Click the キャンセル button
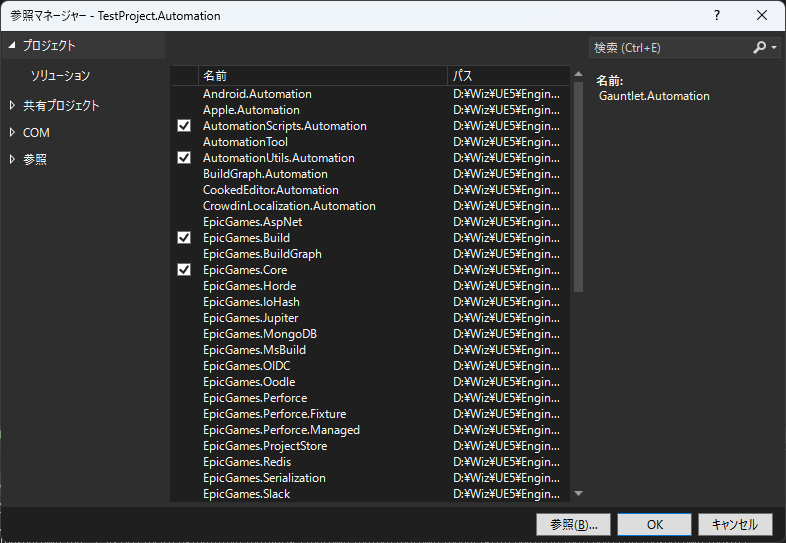The height and width of the screenshot is (543, 786). [735, 524]
